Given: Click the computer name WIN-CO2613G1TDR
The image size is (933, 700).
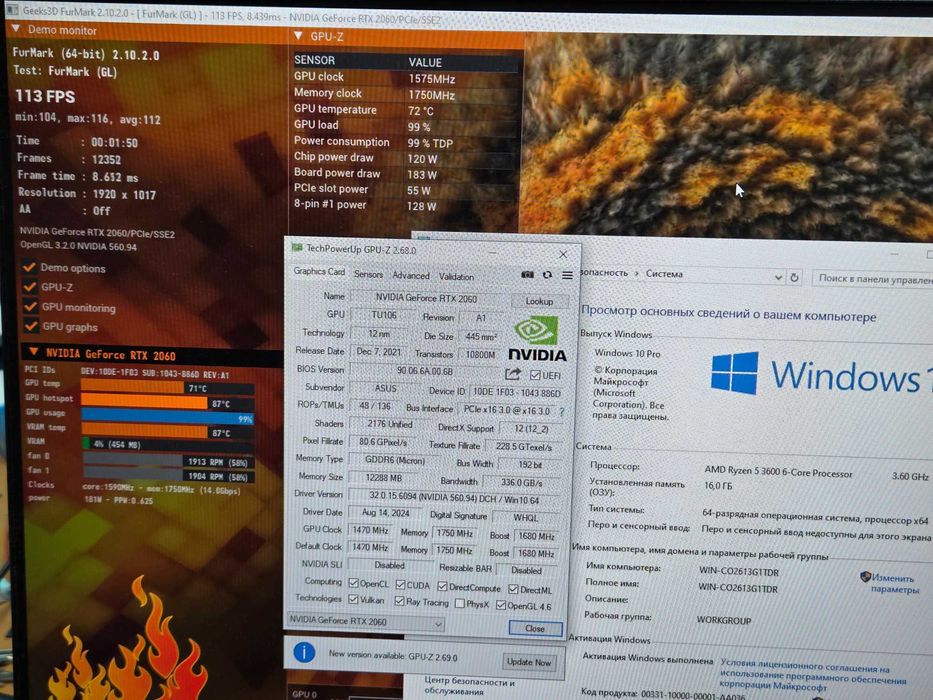Looking at the screenshot, I should coord(738,571).
